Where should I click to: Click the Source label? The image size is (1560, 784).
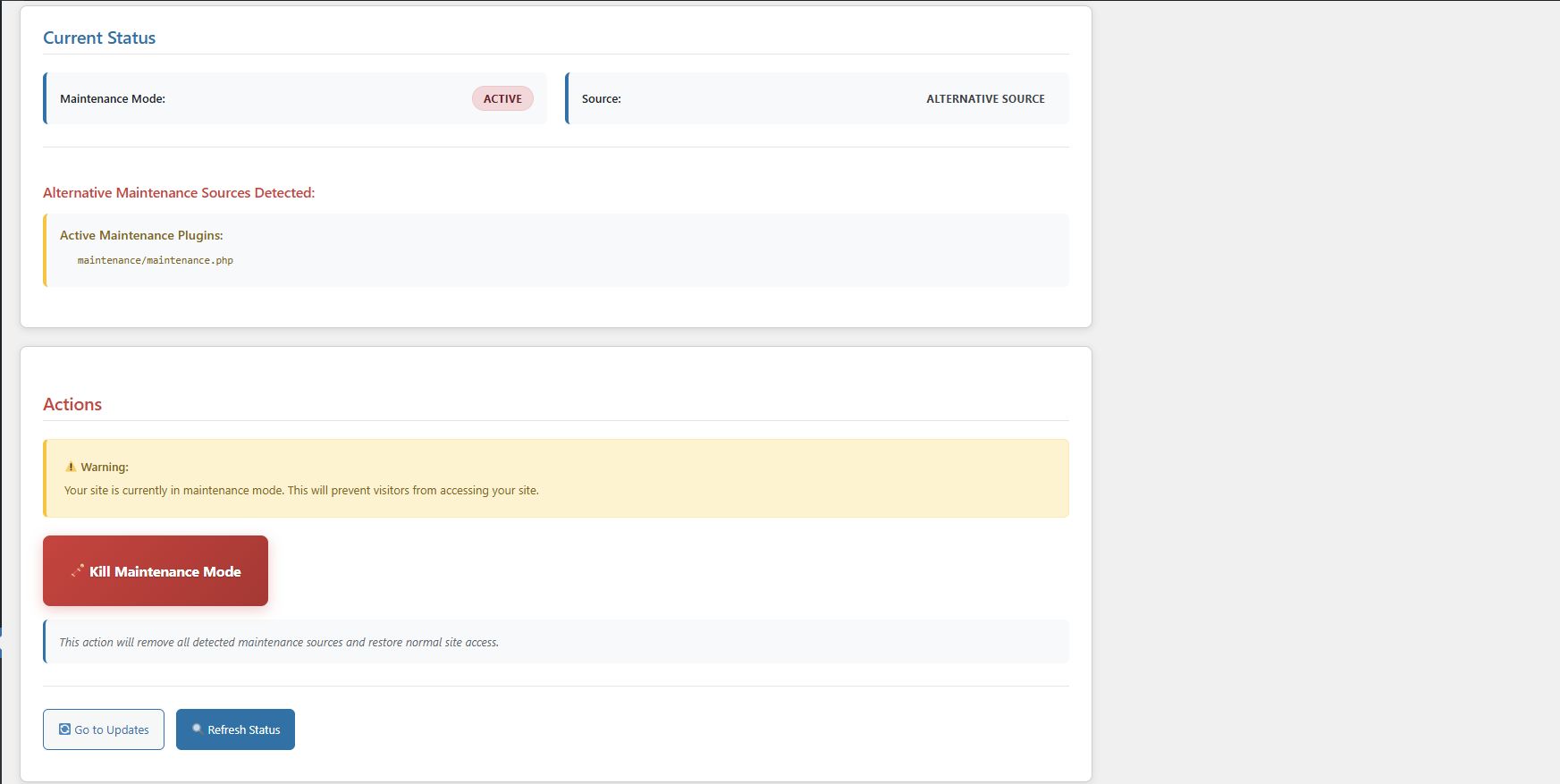pyautogui.click(x=602, y=98)
